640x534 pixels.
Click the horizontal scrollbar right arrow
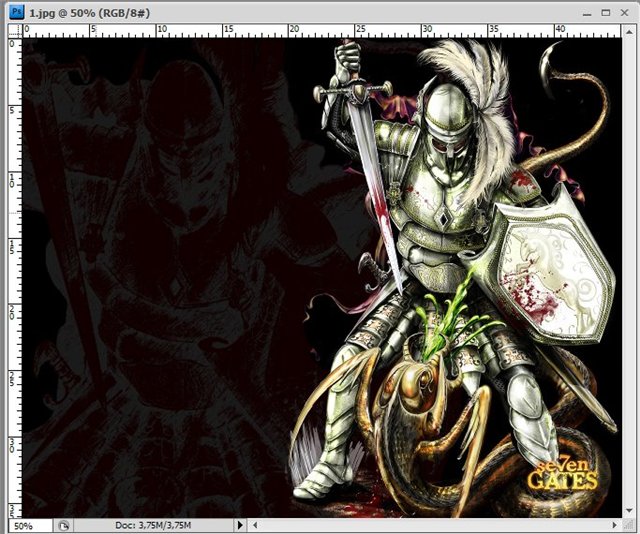coord(614,525)
